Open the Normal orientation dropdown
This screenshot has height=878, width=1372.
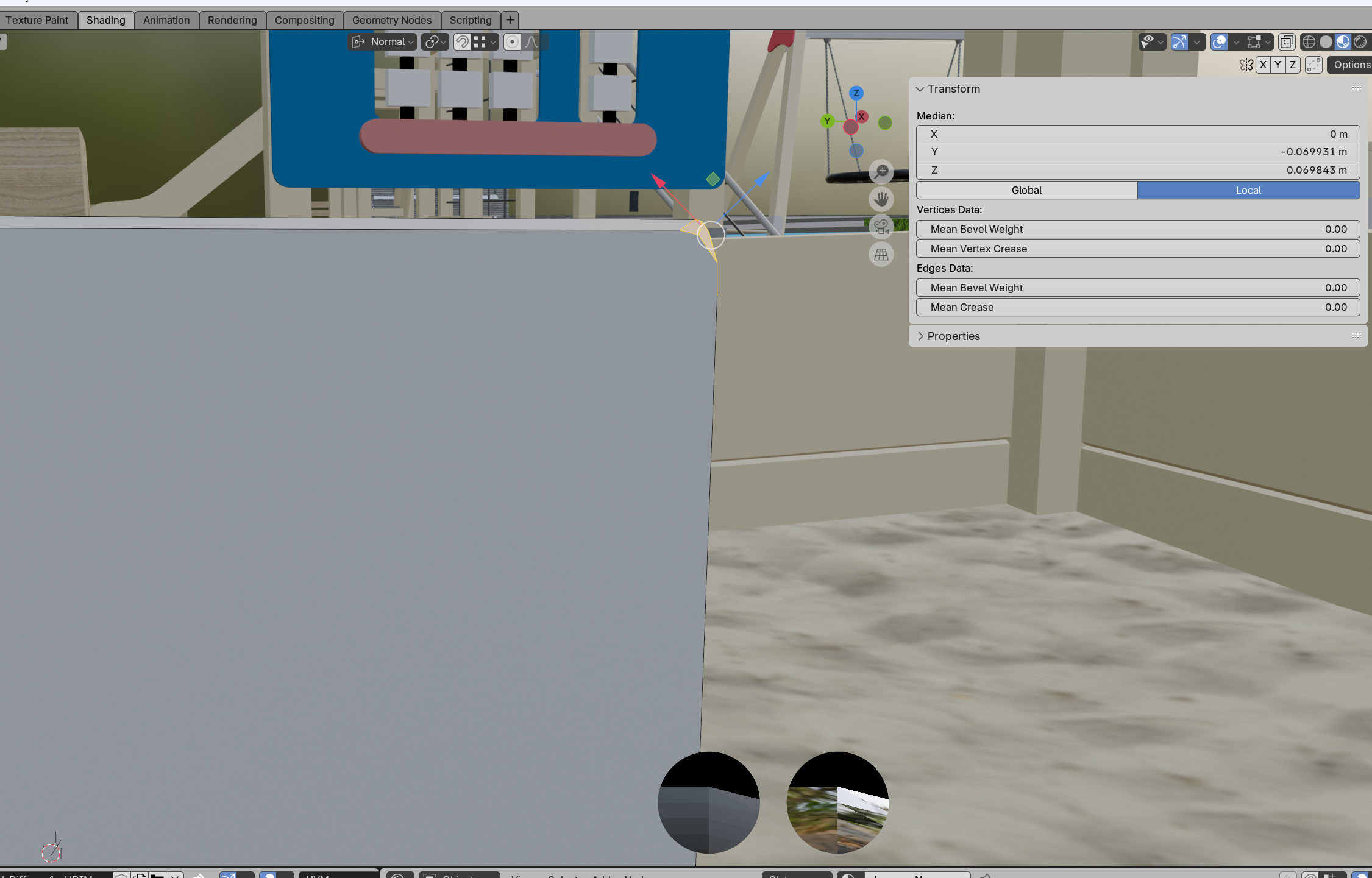tap(383, 41)
